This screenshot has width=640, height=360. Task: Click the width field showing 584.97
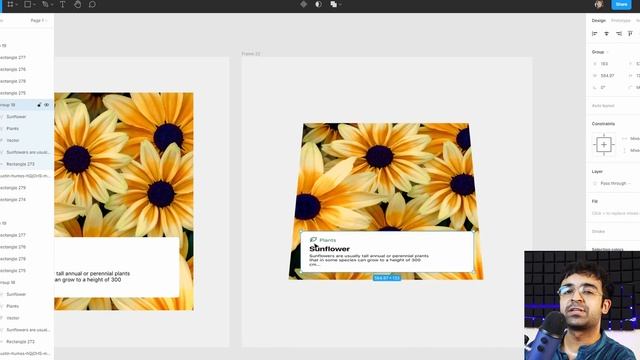tap(607, 76)
